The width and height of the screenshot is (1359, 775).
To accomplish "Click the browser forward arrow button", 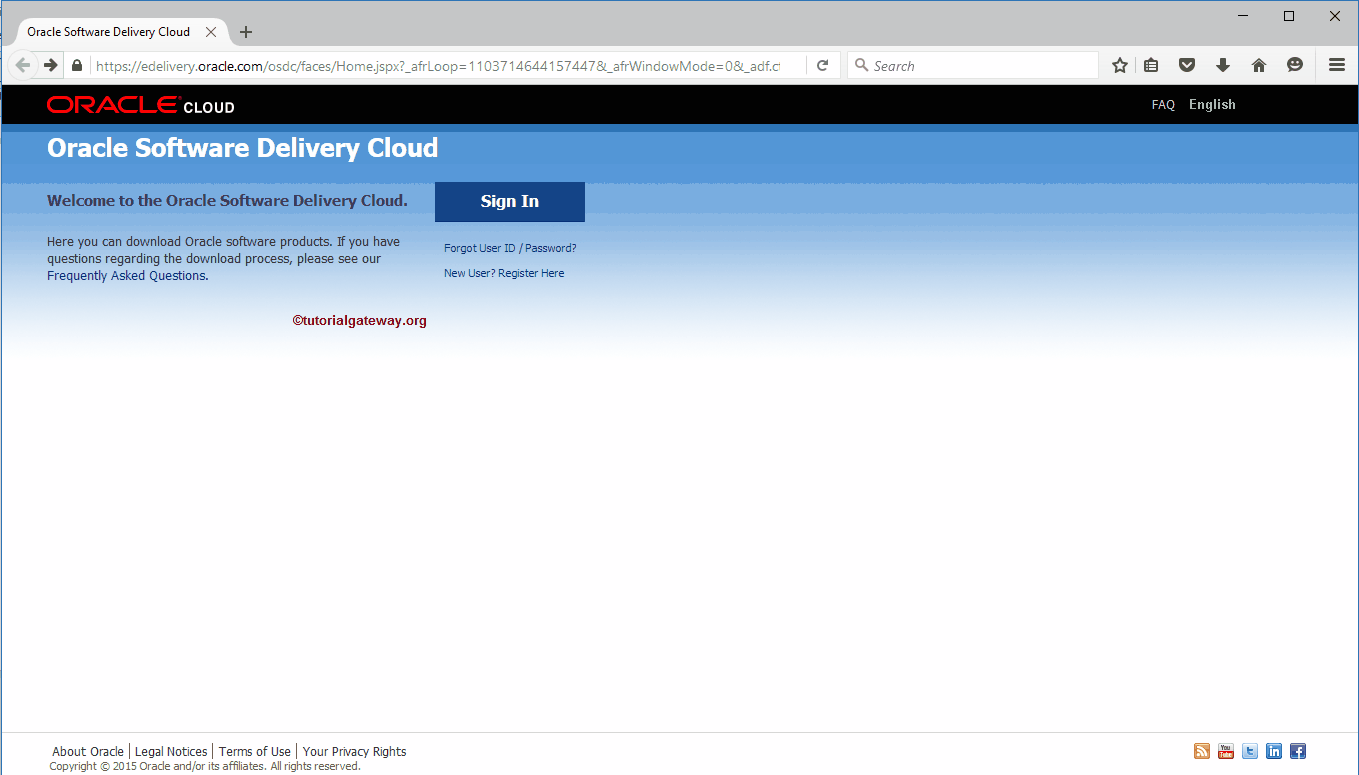I will pos(51,65).
